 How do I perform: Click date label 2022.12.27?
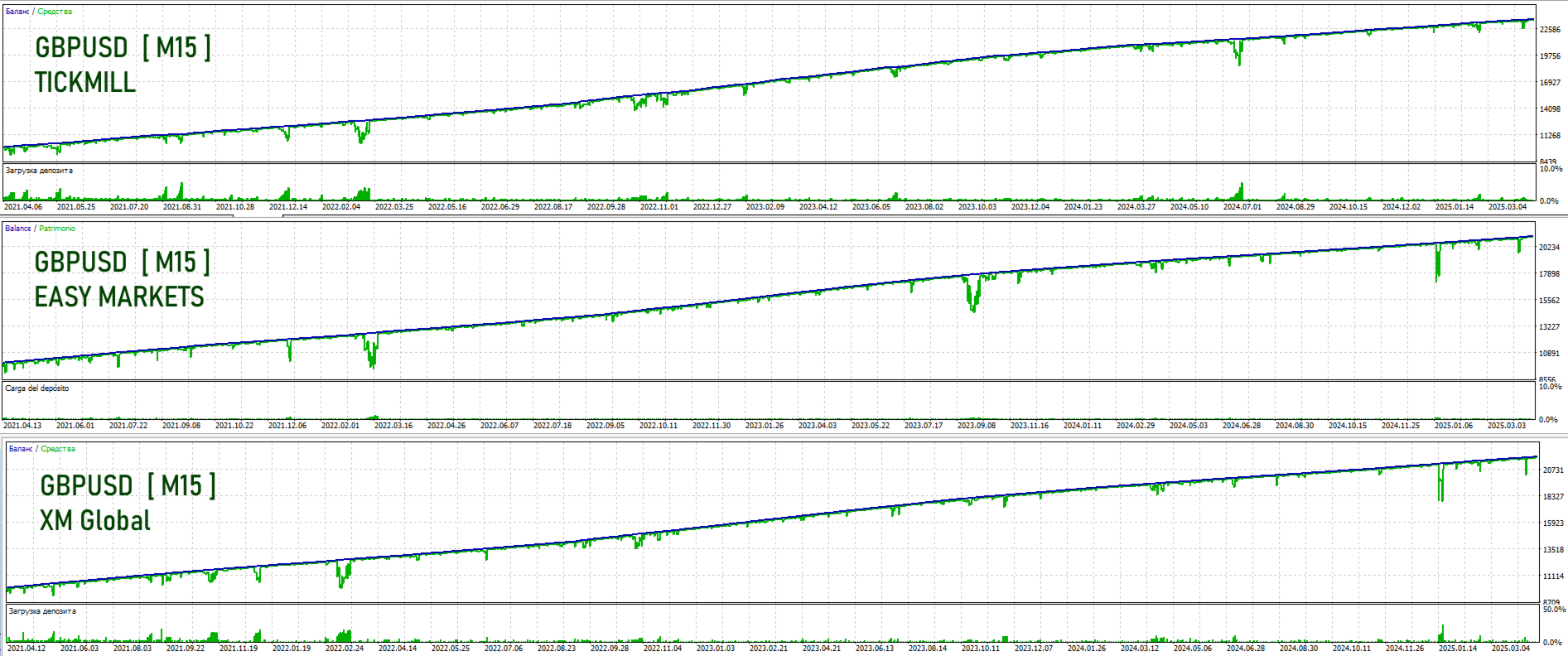[712, 207]
